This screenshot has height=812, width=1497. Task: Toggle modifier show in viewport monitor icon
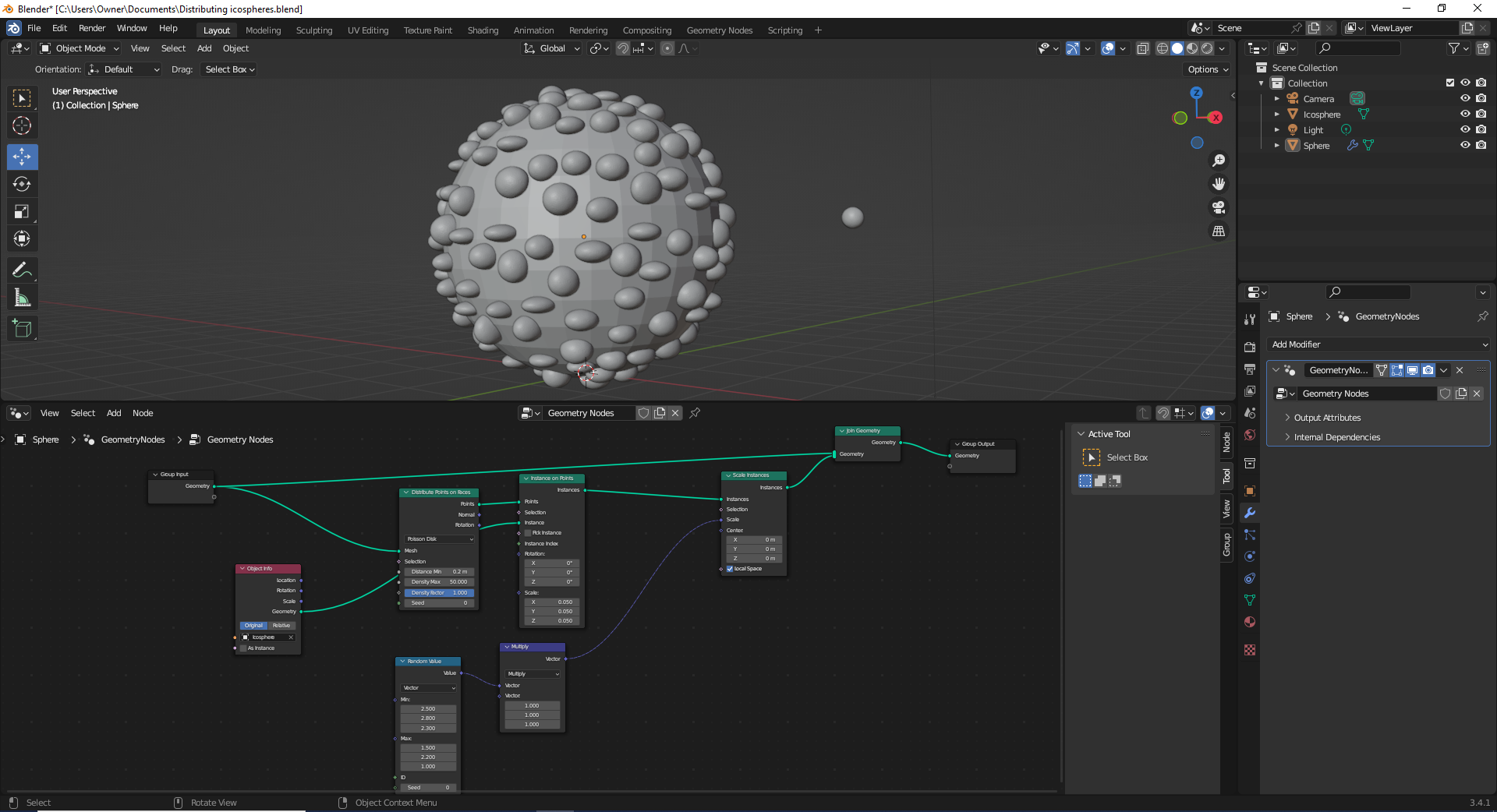click(1412, 370)
